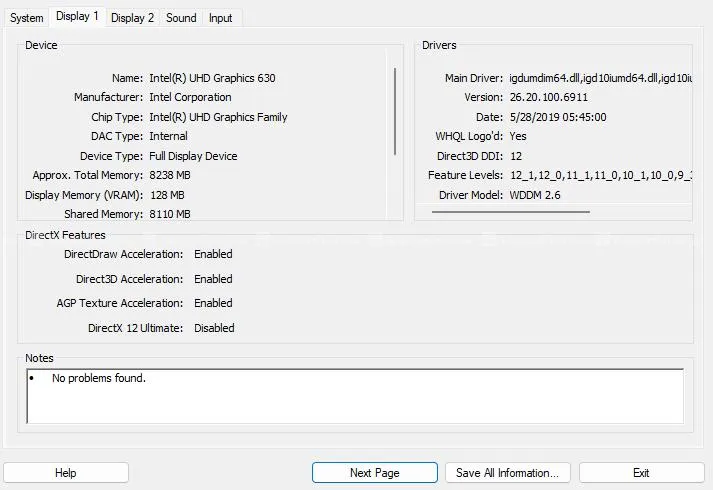The width and height of the screenshot is (713, 490).
Task: Click the WDDM 2.6 driver model value
Action: tap(535, 195)
